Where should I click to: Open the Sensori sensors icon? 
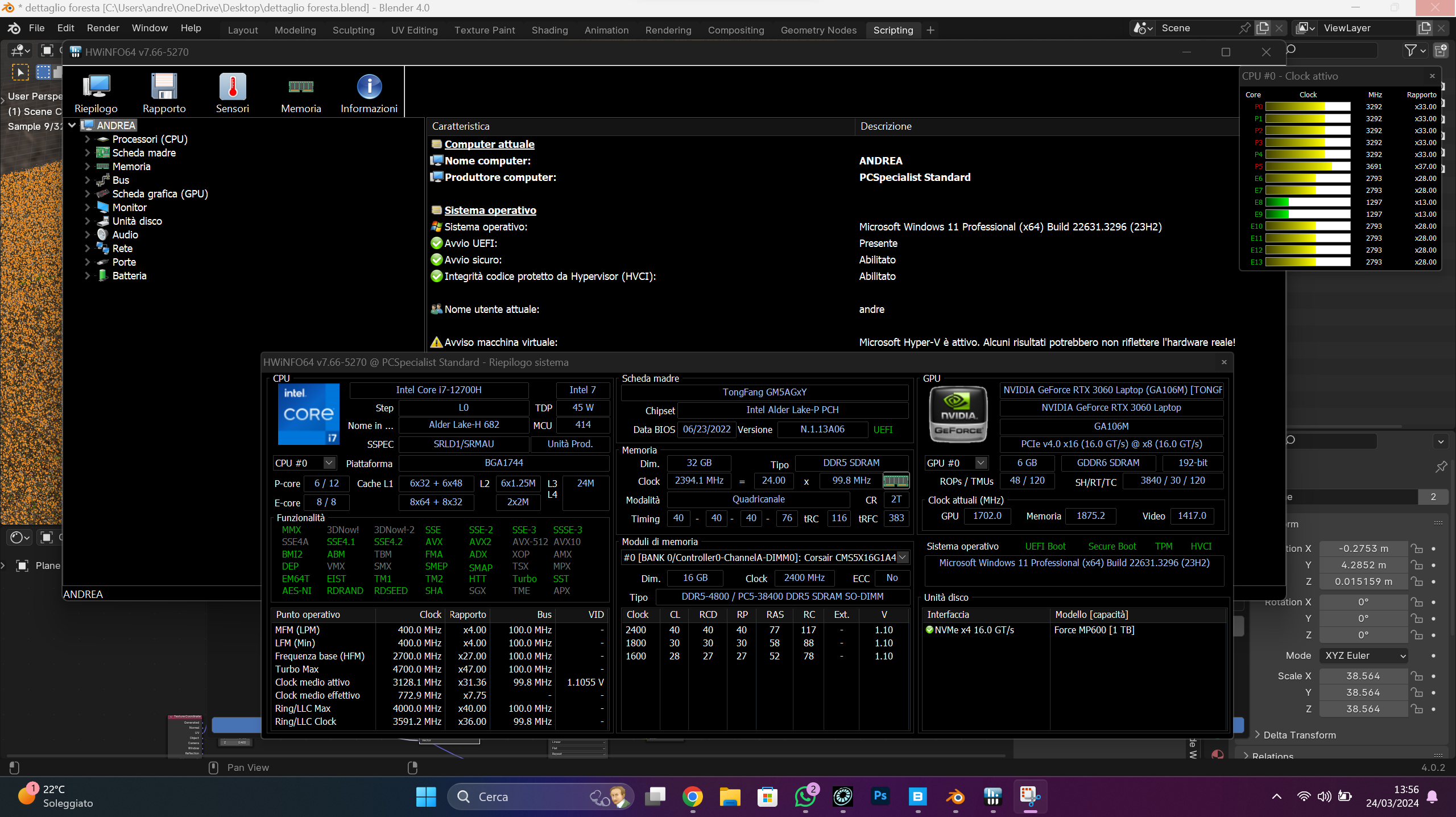pos(233,93)
